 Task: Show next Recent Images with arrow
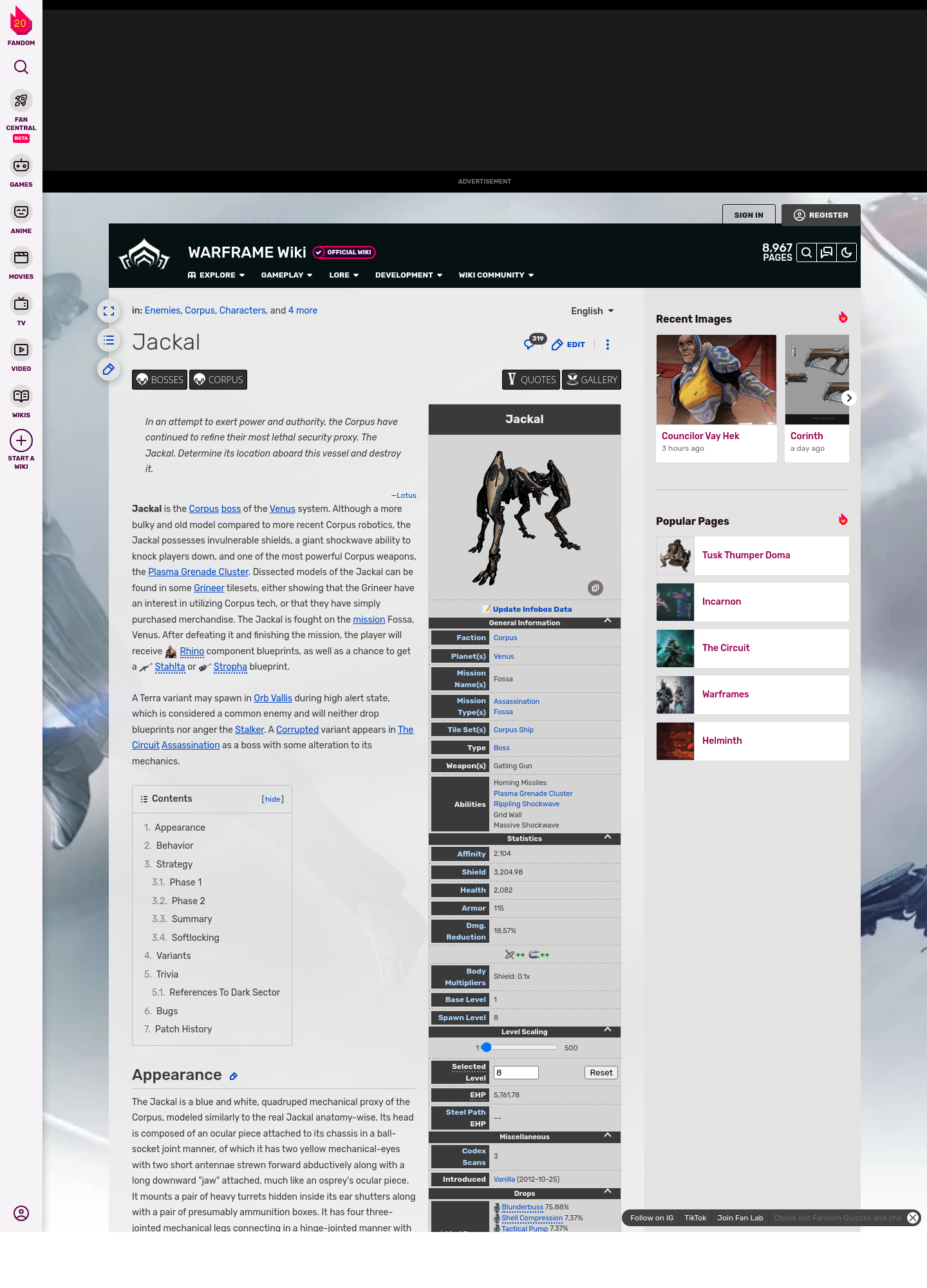coord(849,398)
